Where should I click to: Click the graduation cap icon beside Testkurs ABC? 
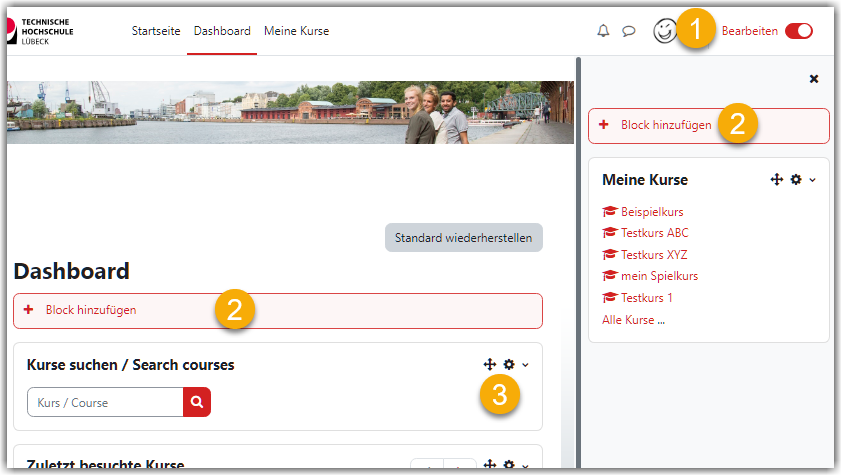tap(609, 233)
